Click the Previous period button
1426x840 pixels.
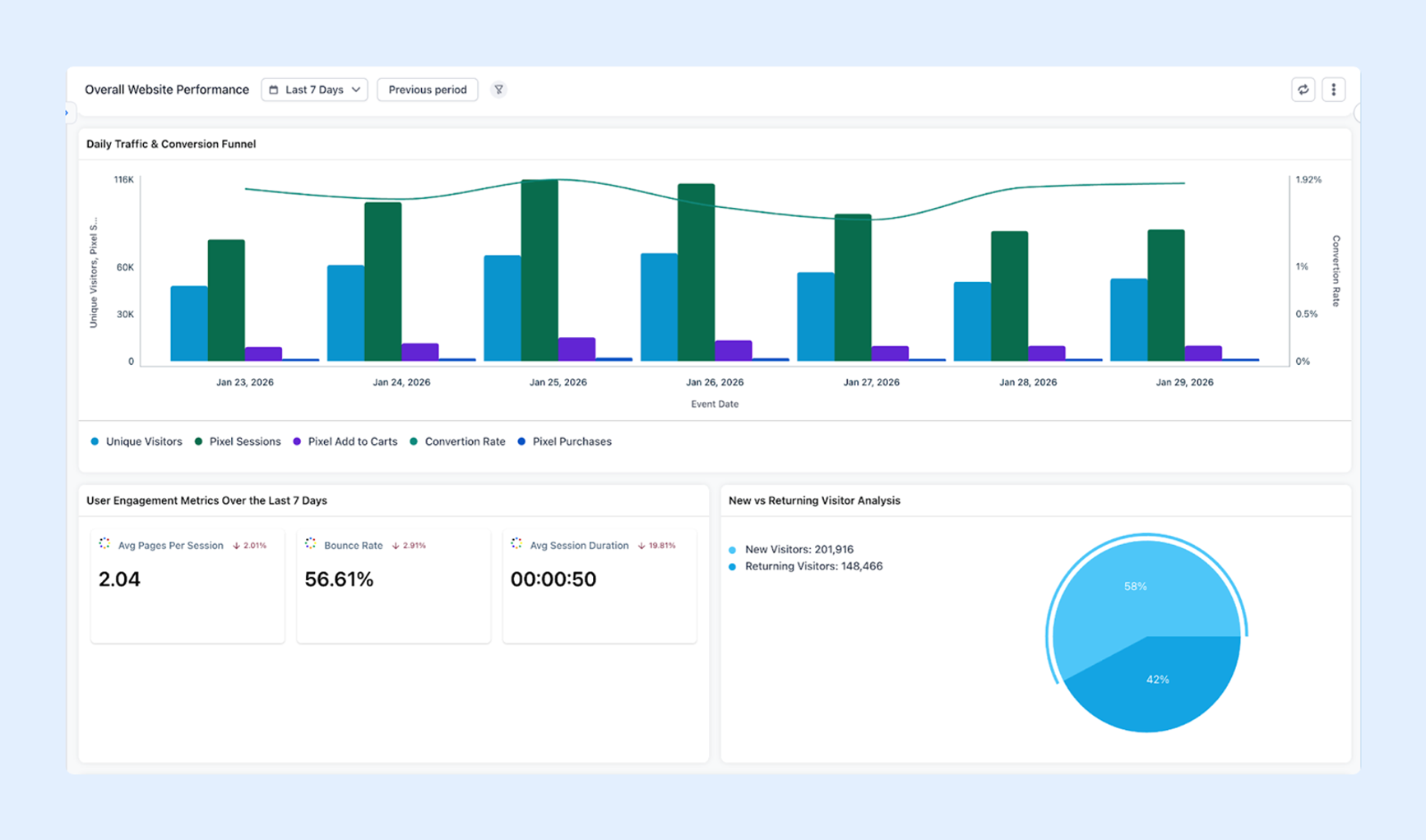point(427,90)
